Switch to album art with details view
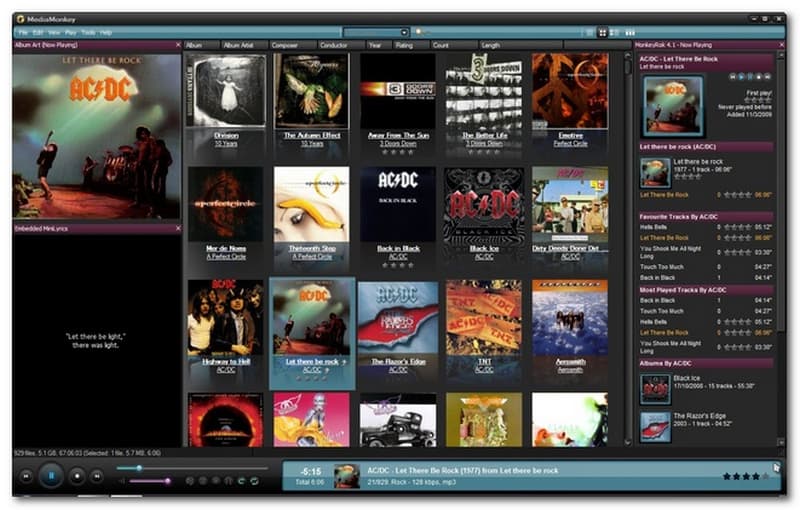800x510 pixels. pos(614,33)
